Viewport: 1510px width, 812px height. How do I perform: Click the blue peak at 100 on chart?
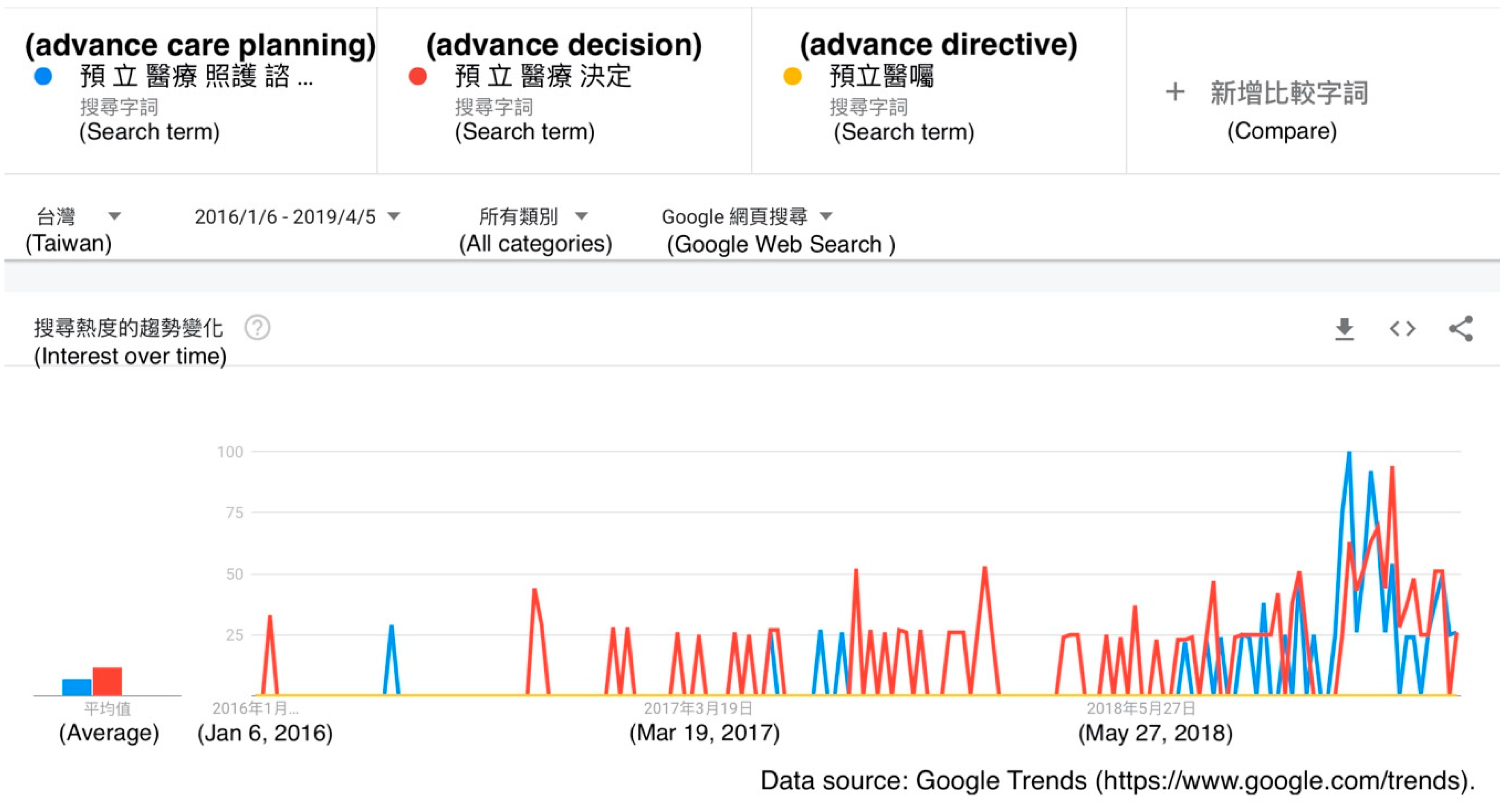(1349, 453)
